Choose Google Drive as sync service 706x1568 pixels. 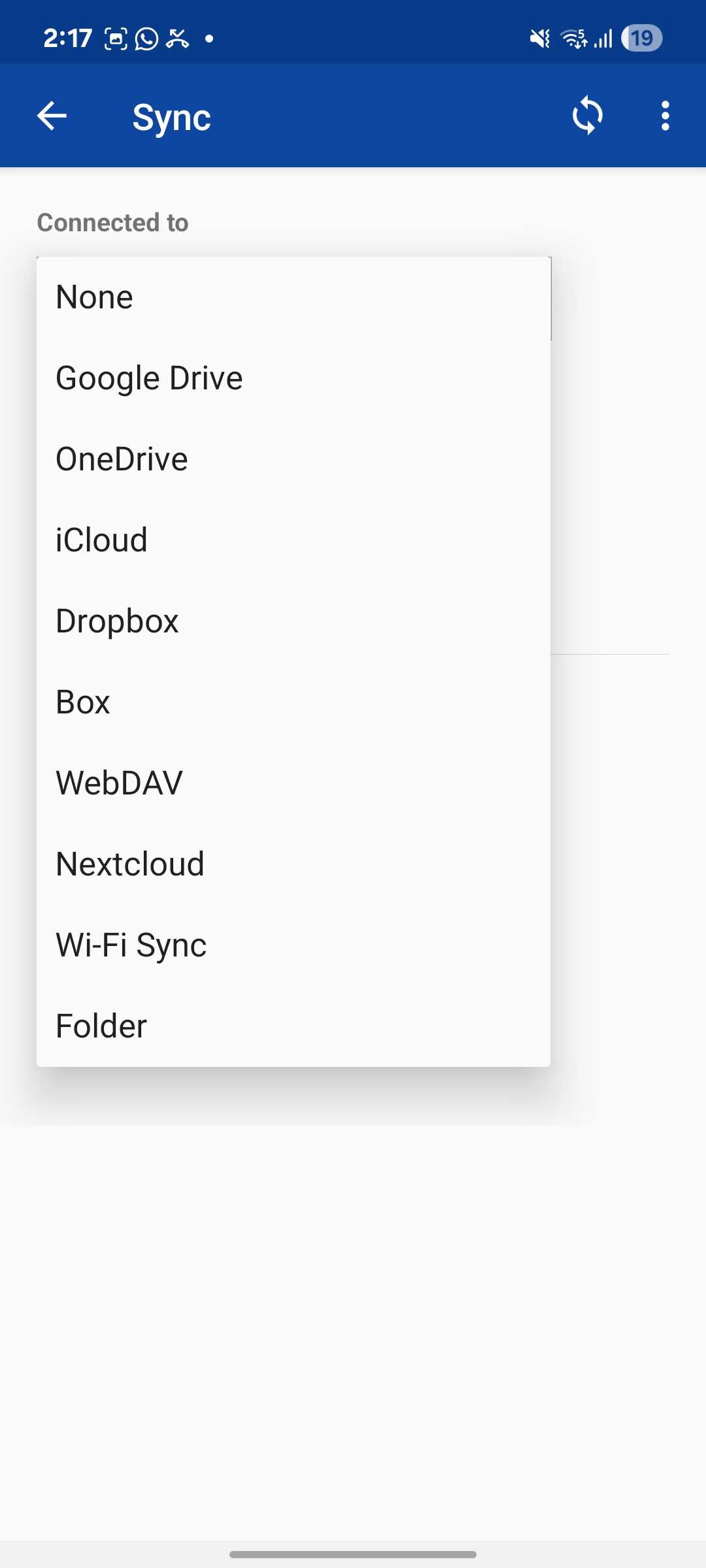coord(293,378)
